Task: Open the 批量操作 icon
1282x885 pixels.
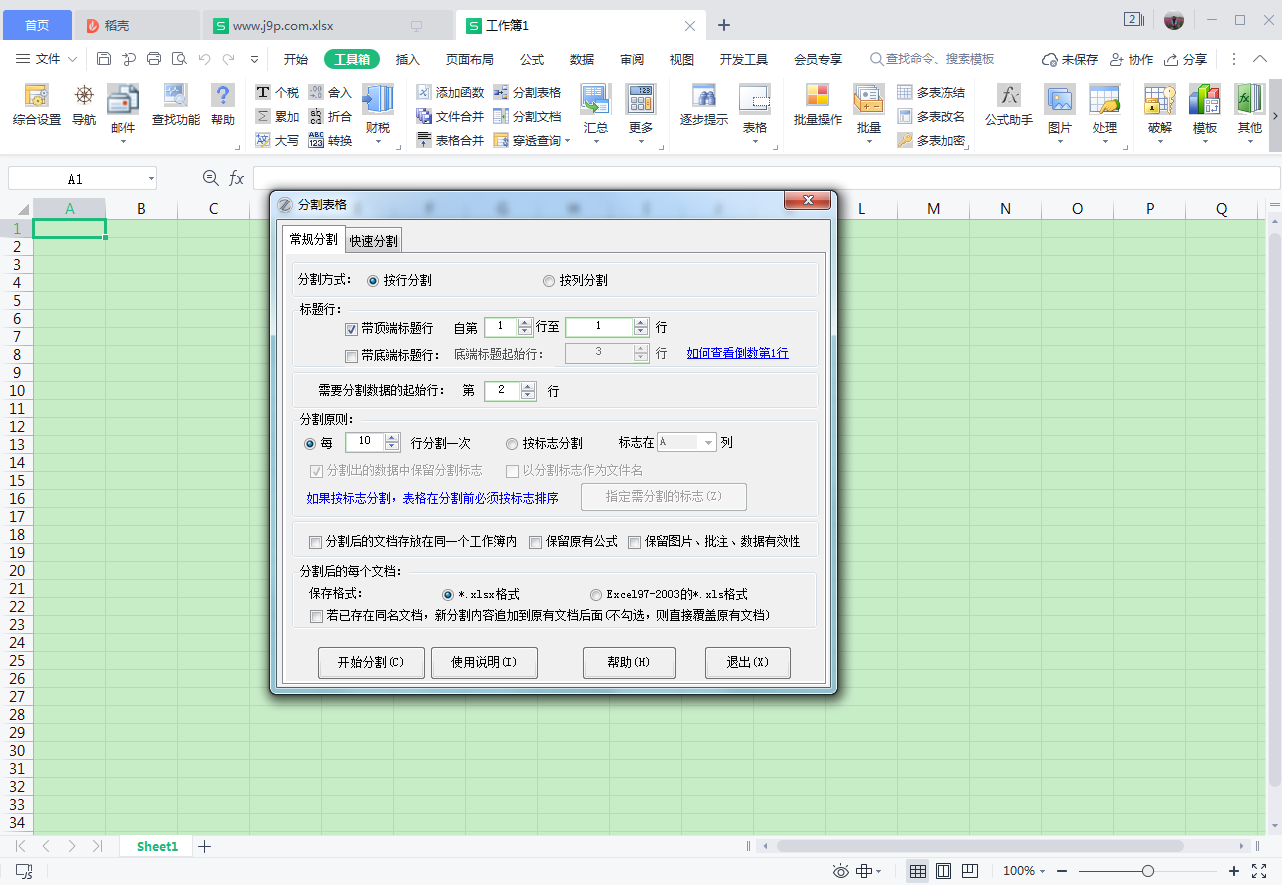Action: pyautogui.click(x=817, y=107)
